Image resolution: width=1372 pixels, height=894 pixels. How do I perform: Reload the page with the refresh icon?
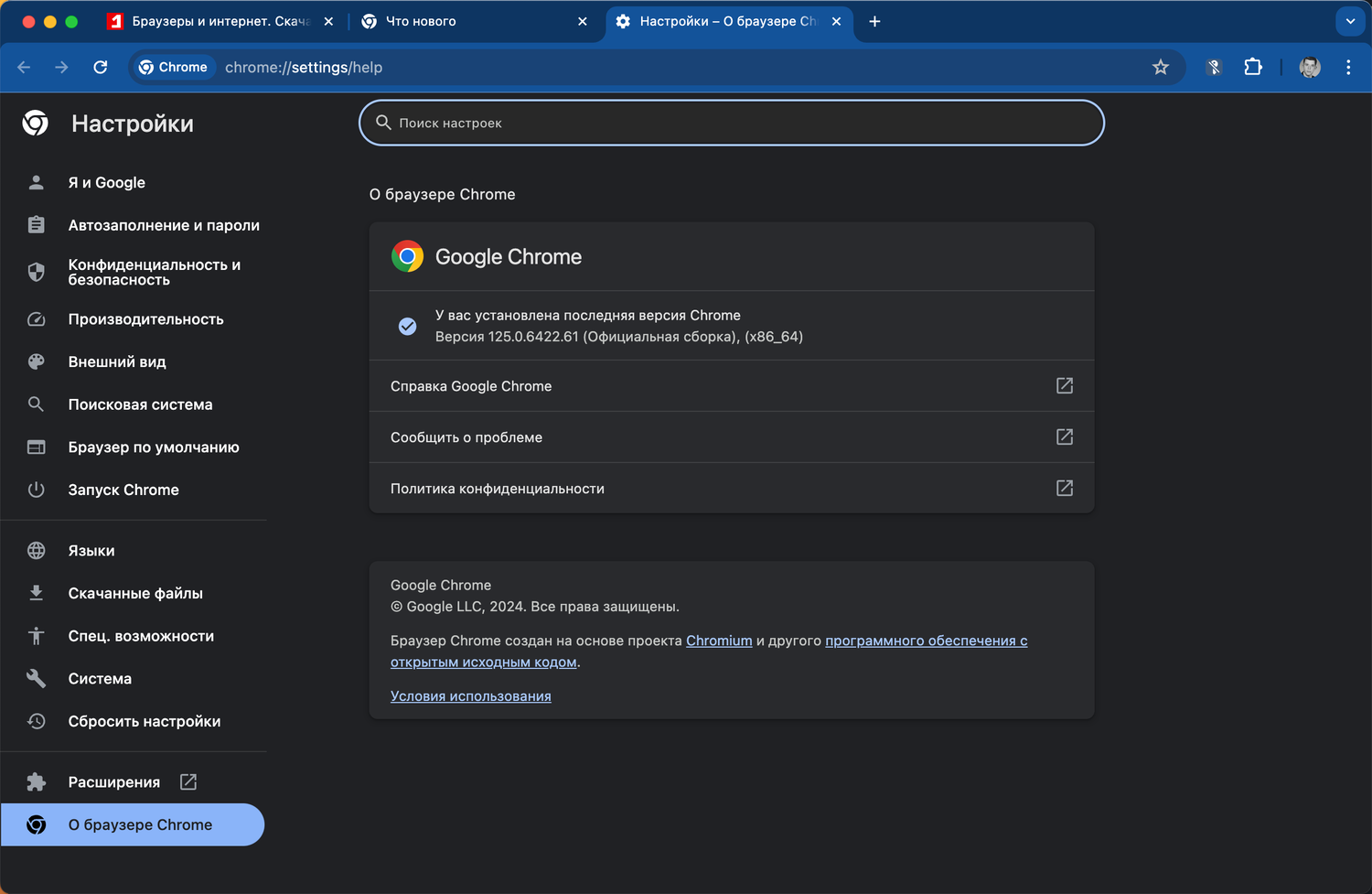[101, 67]
